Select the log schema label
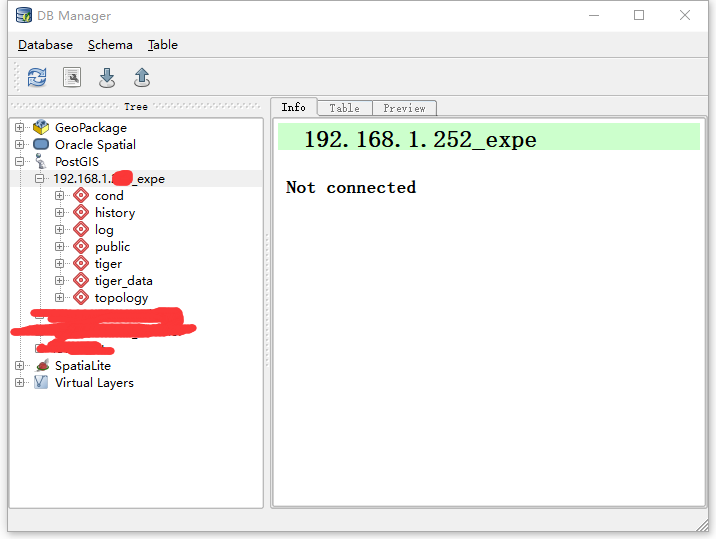The image size is (716, 539). click(x=104, y=230)
